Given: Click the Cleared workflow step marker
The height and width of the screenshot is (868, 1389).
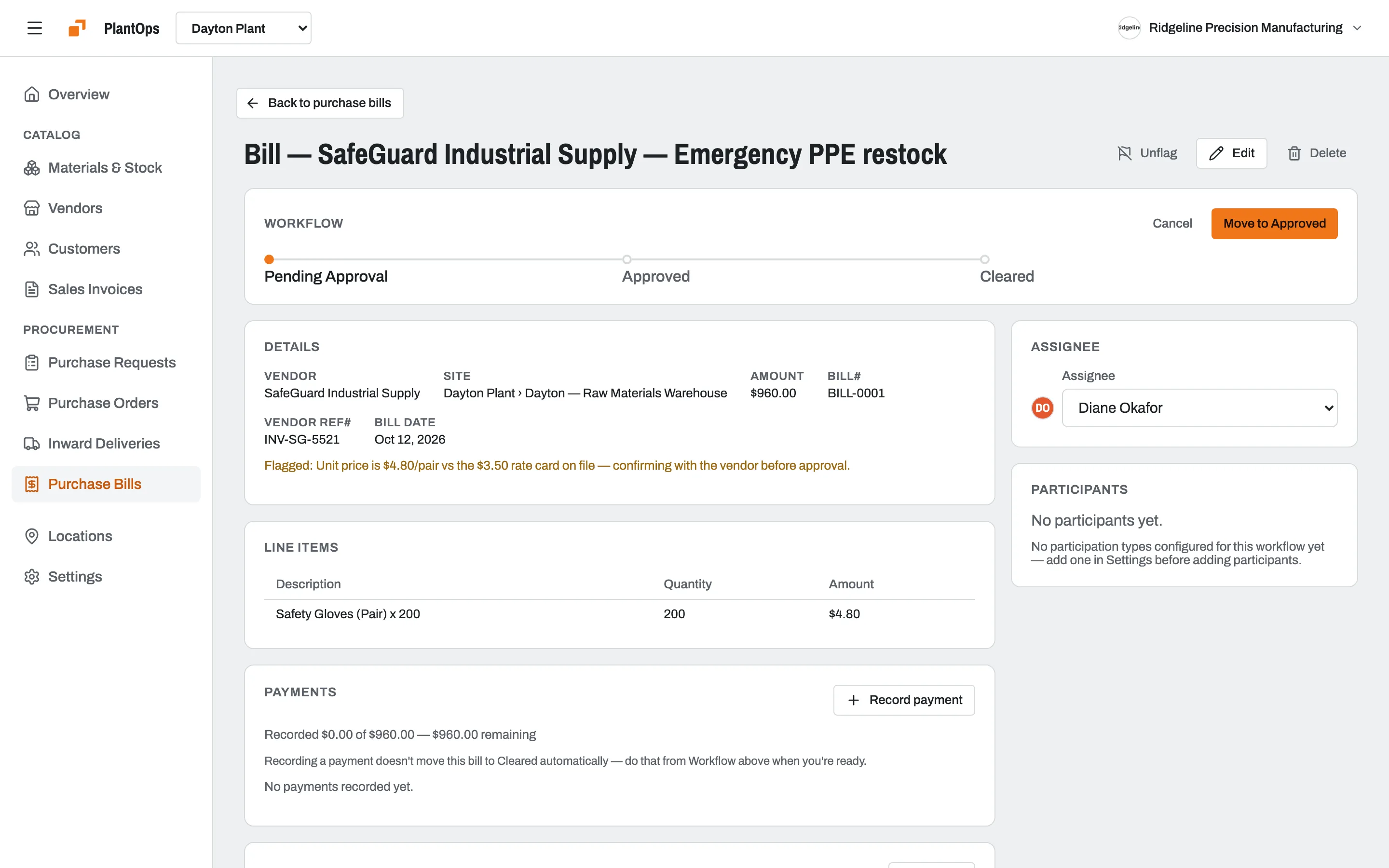Looking at the screenshot, I should 984,259.
